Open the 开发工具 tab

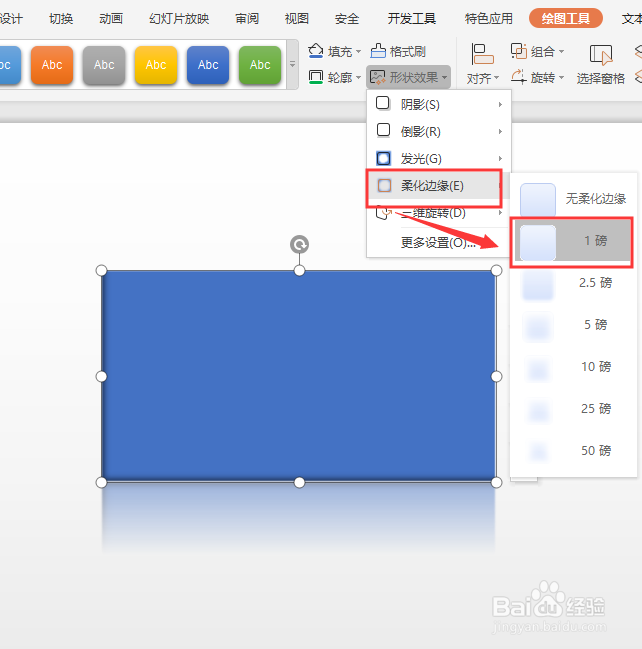(x=411, y=19)
